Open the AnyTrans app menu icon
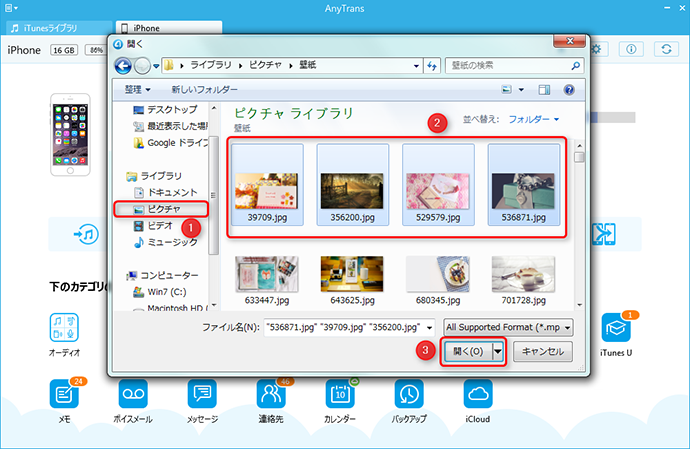 coord(11,8)
